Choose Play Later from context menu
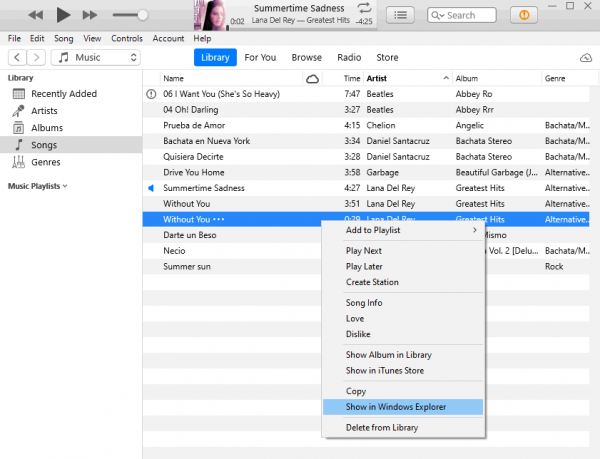 click(x=403, y=267)
